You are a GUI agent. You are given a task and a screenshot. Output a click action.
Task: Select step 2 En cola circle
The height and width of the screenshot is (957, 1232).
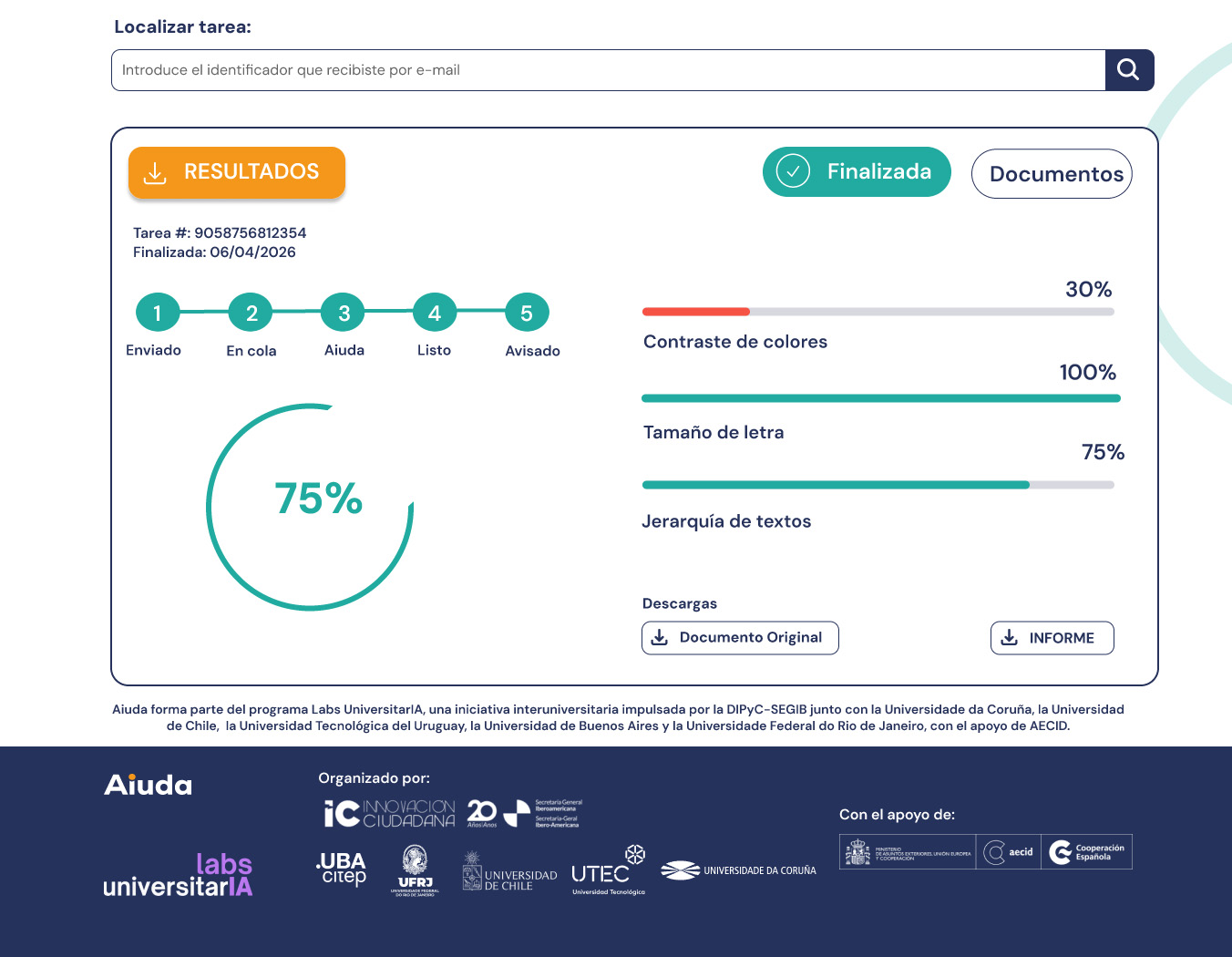coord(252,313)
